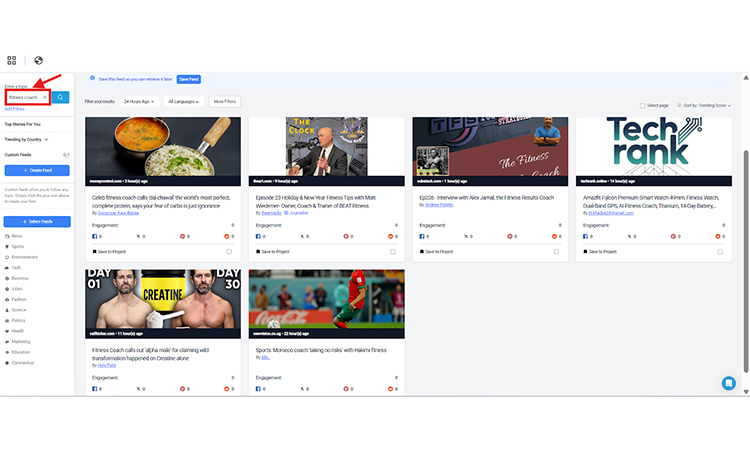Tick the Select page checkbox

coord(642,106)
